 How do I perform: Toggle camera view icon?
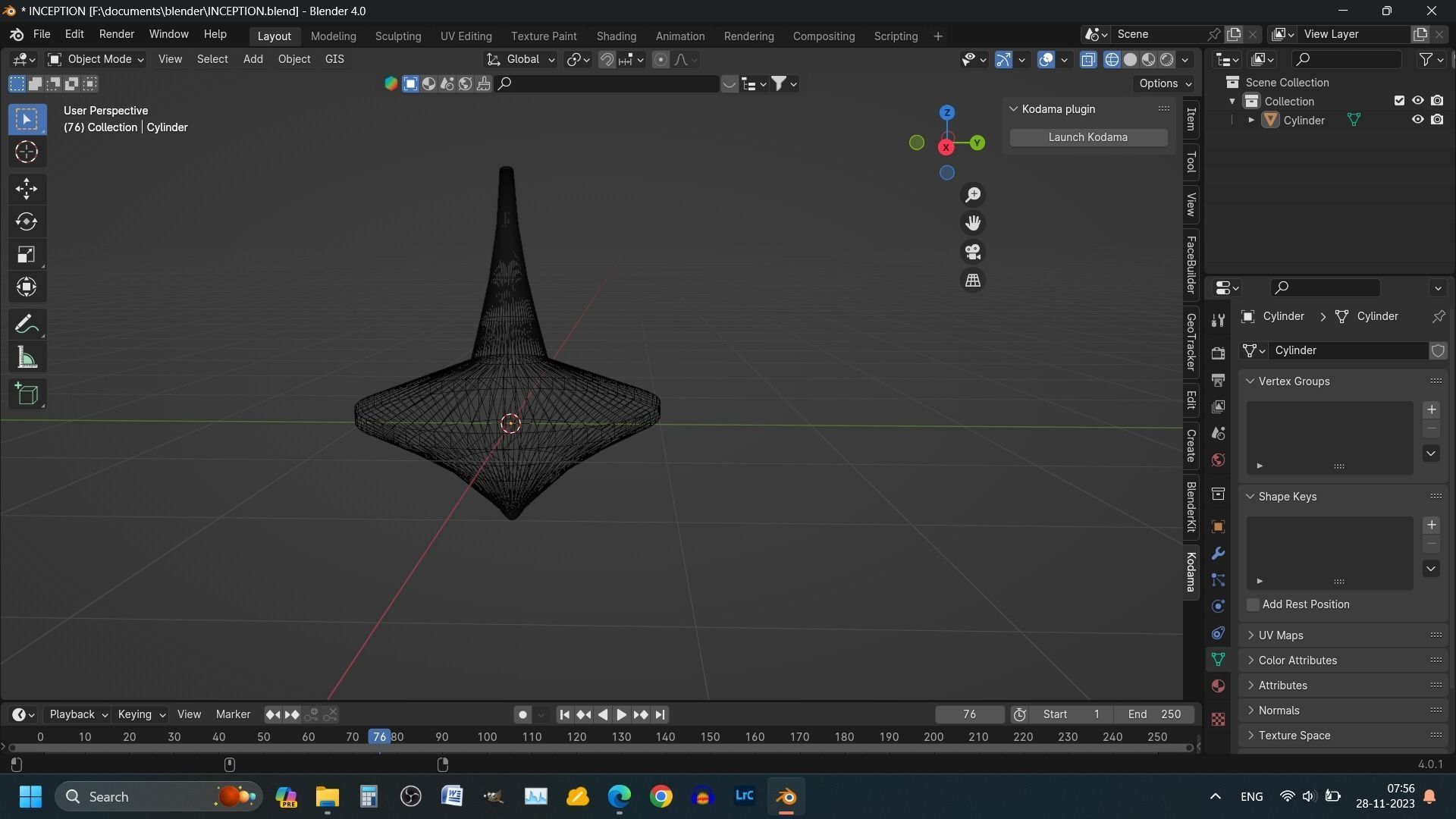click(x=973, y=252)
